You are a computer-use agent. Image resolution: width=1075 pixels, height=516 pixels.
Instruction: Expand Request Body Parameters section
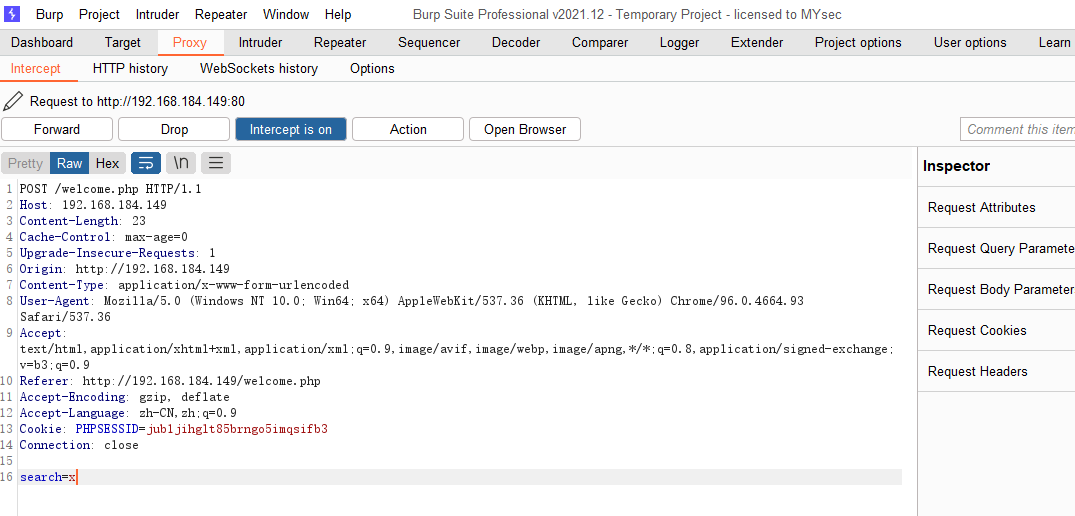click(x=996, y=290)
